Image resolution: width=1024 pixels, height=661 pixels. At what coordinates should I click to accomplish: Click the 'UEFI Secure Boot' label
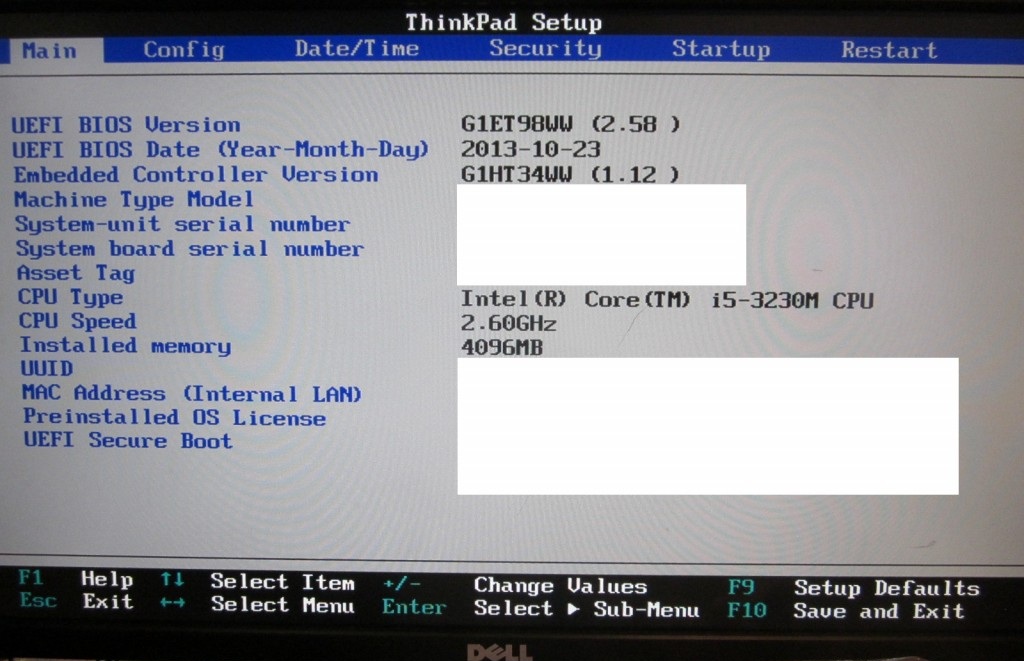coord(128,440)
